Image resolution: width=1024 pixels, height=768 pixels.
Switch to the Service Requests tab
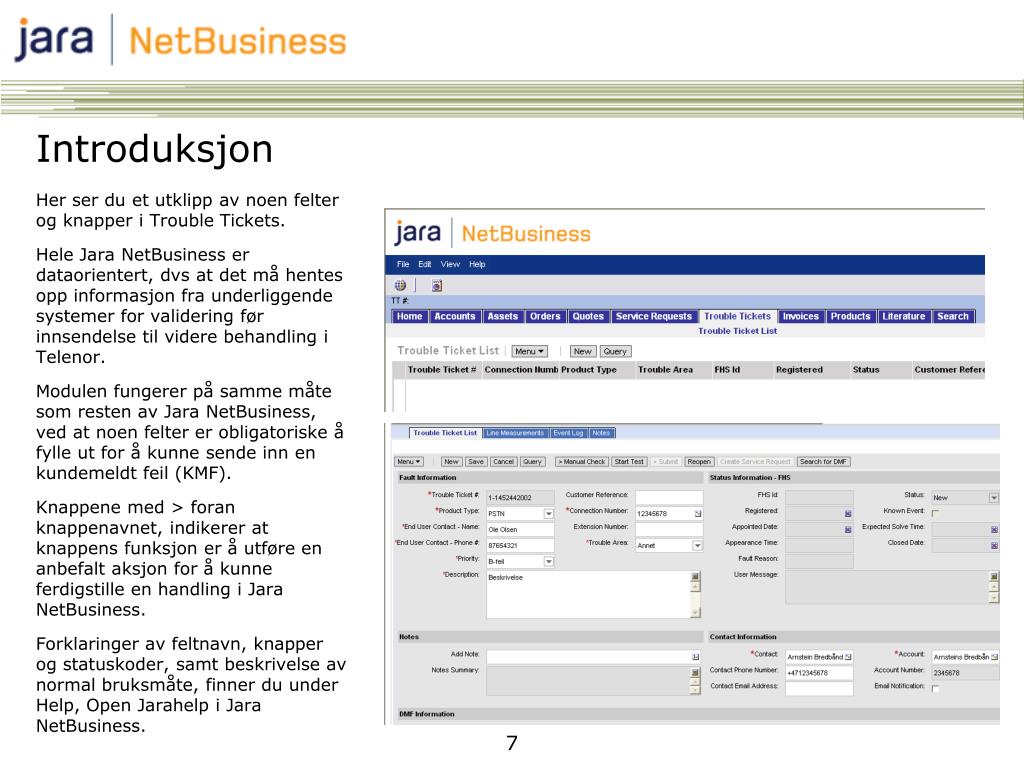click(x=653, y=316)
